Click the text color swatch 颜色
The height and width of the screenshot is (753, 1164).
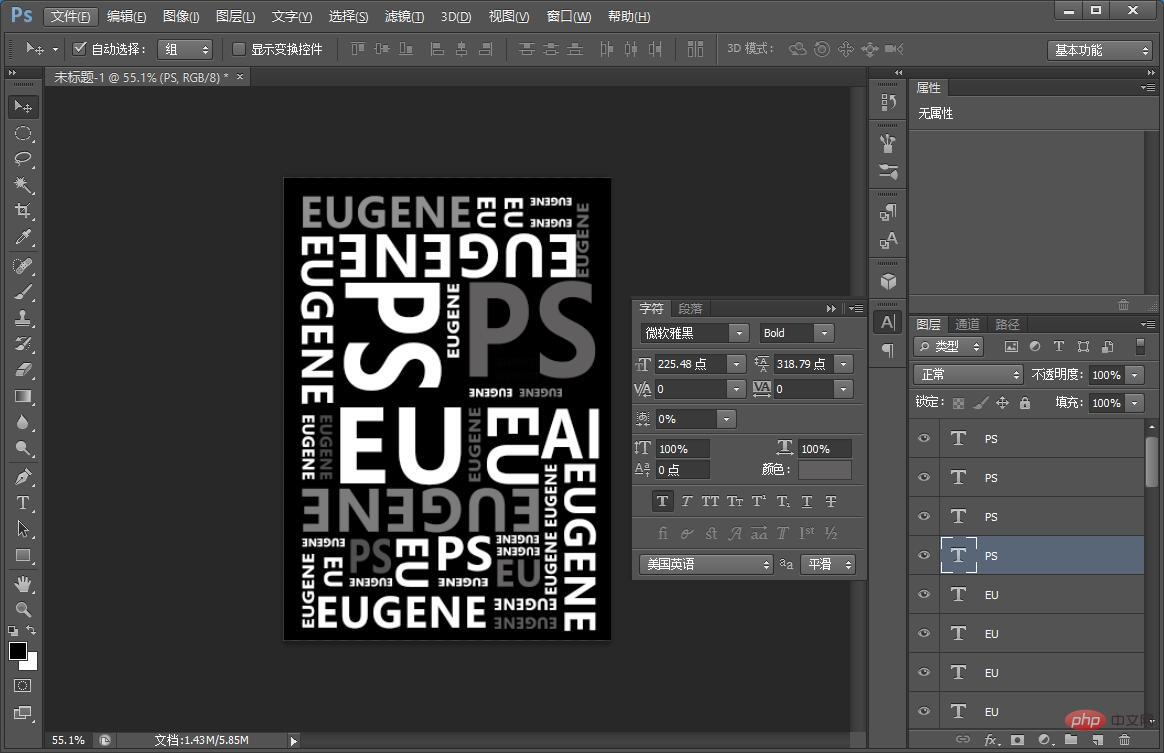pos(825,469)
